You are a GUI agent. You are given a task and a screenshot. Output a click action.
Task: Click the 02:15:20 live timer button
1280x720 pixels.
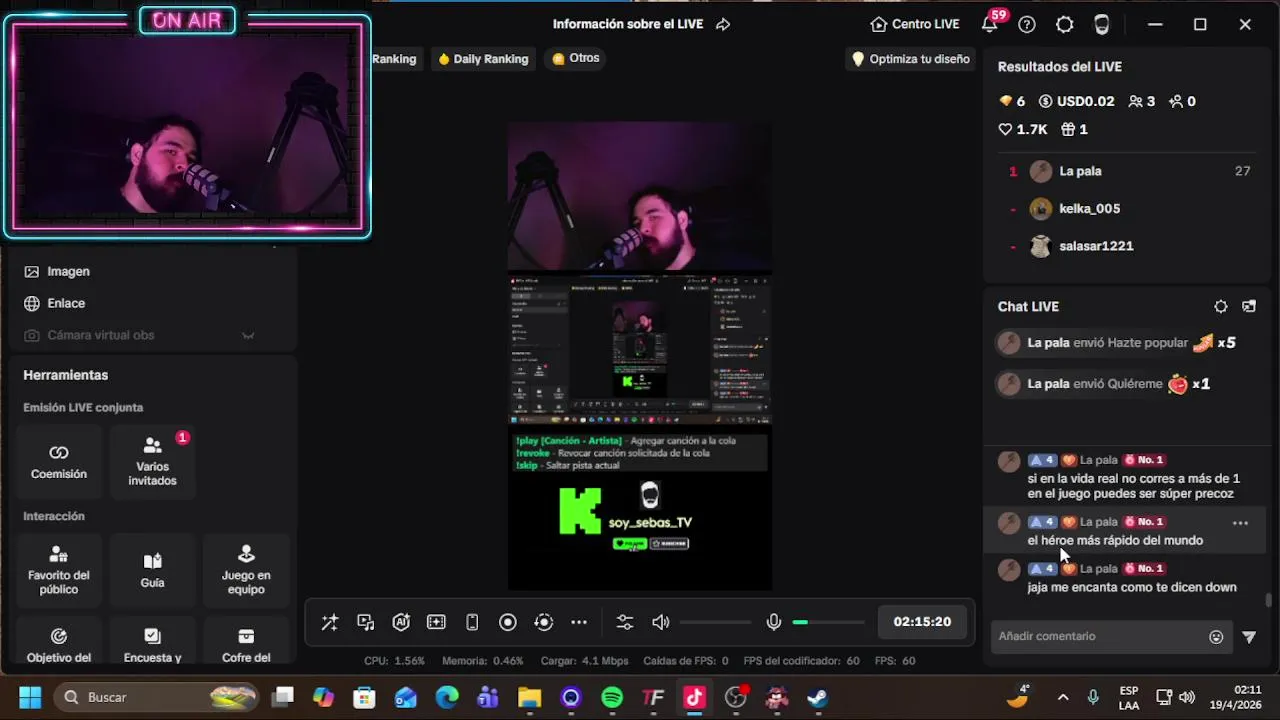pos(922,622)
